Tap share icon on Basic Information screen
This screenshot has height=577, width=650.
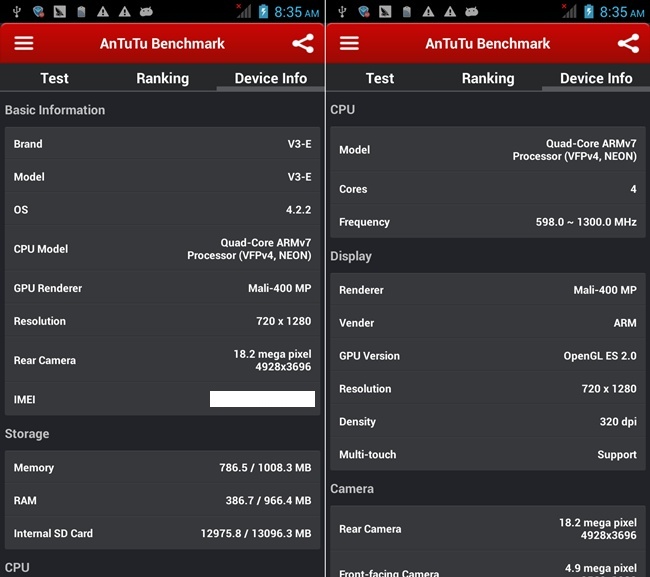(303, 44)
